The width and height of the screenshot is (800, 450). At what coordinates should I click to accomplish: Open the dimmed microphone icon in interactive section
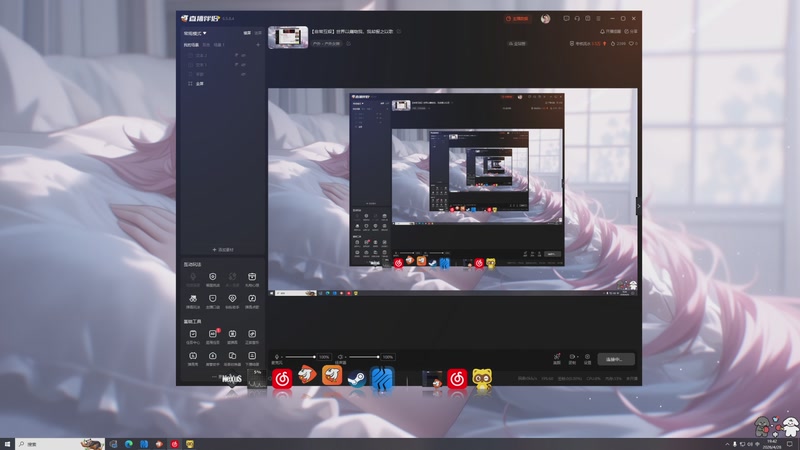(x=193, y=279)
